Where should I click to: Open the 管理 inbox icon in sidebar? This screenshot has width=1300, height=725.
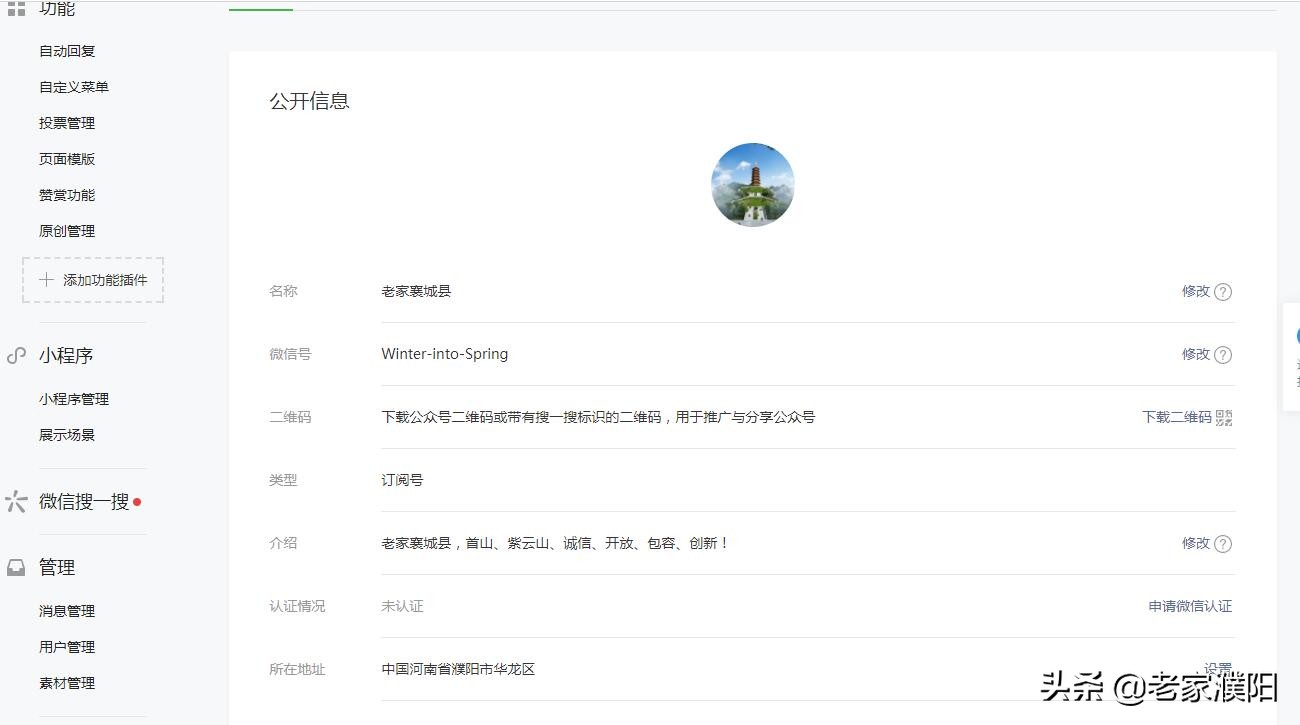tap(16, 567)
